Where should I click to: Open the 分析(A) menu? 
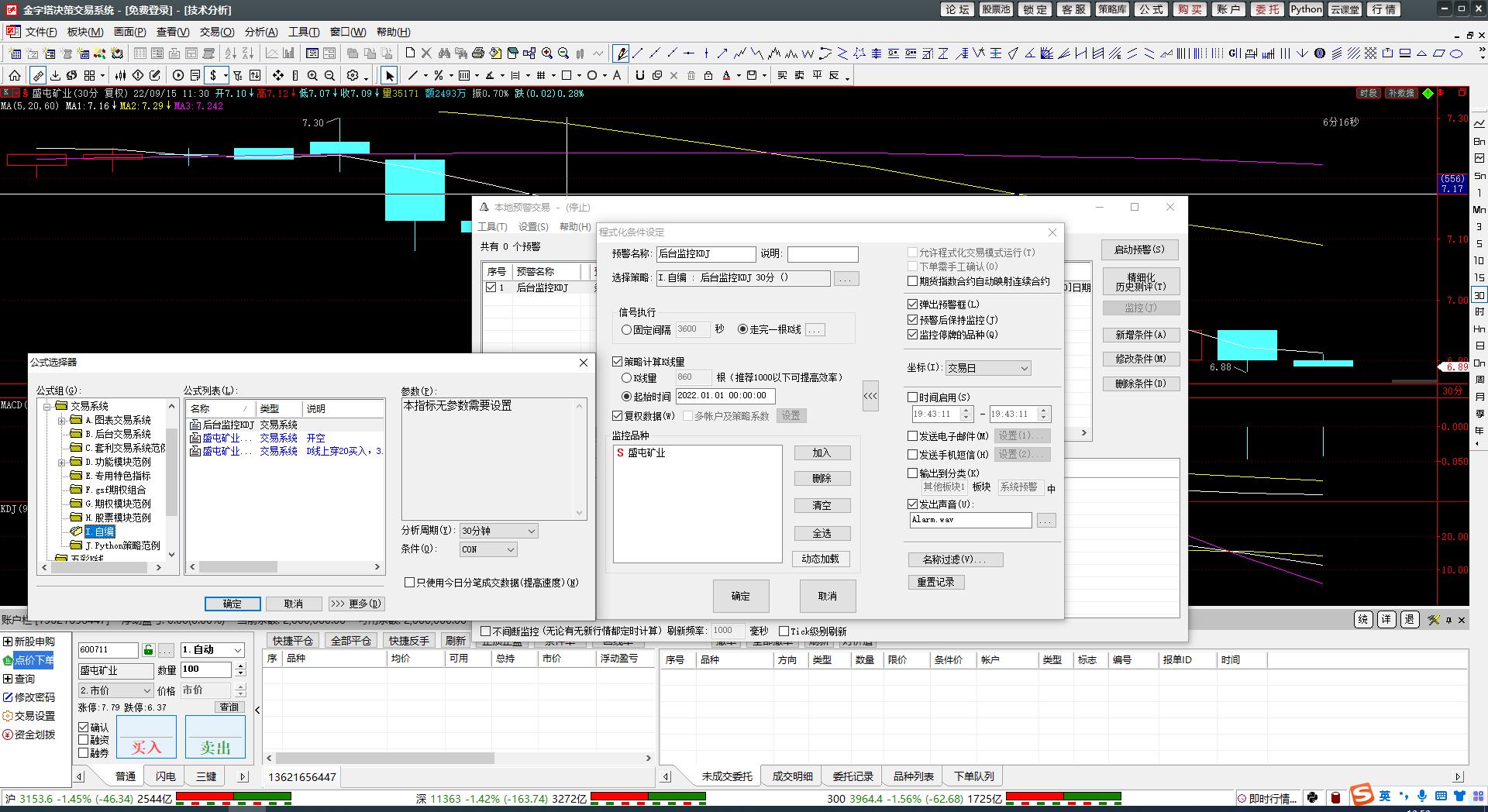(x=261, y=32)
